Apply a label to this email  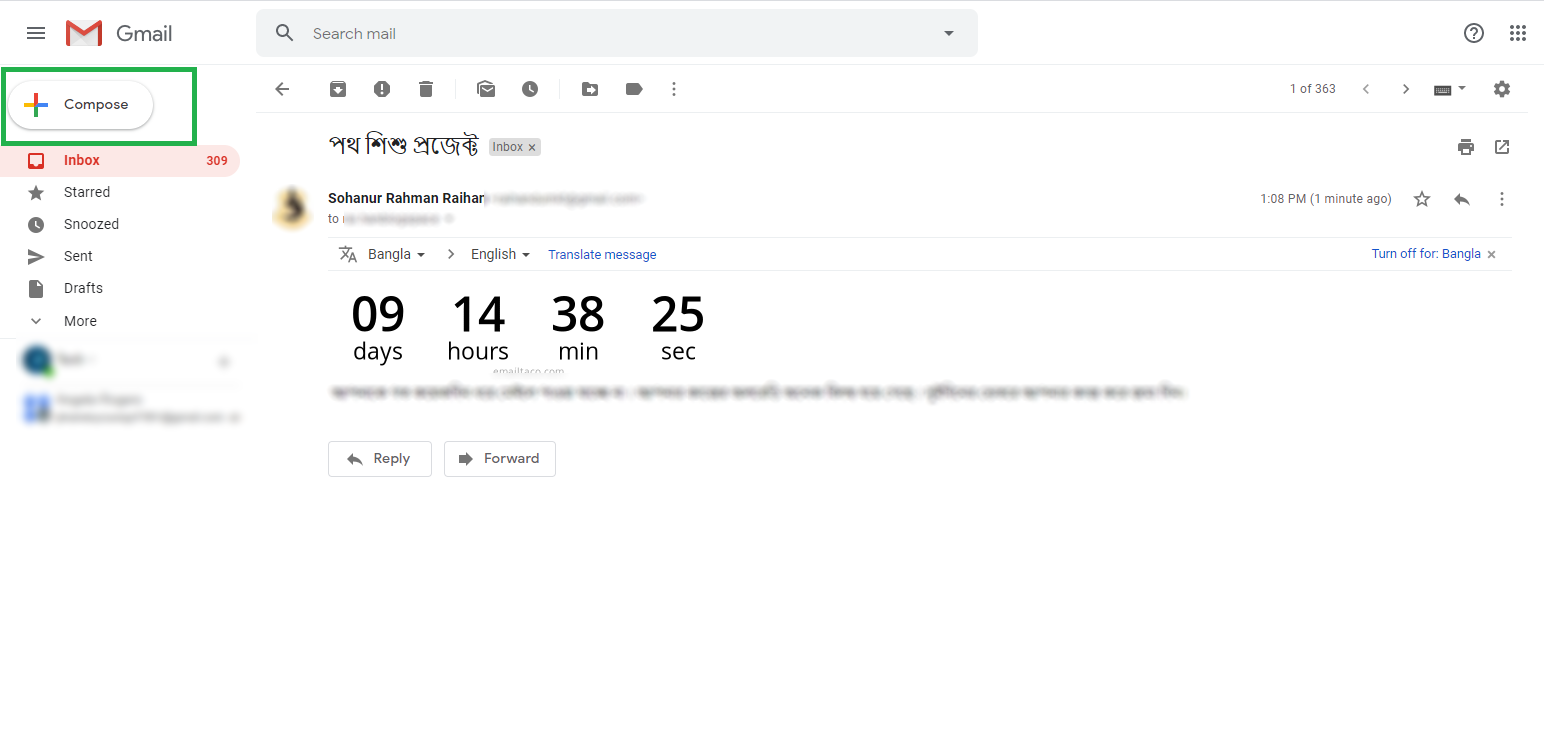tap(634, 89)
